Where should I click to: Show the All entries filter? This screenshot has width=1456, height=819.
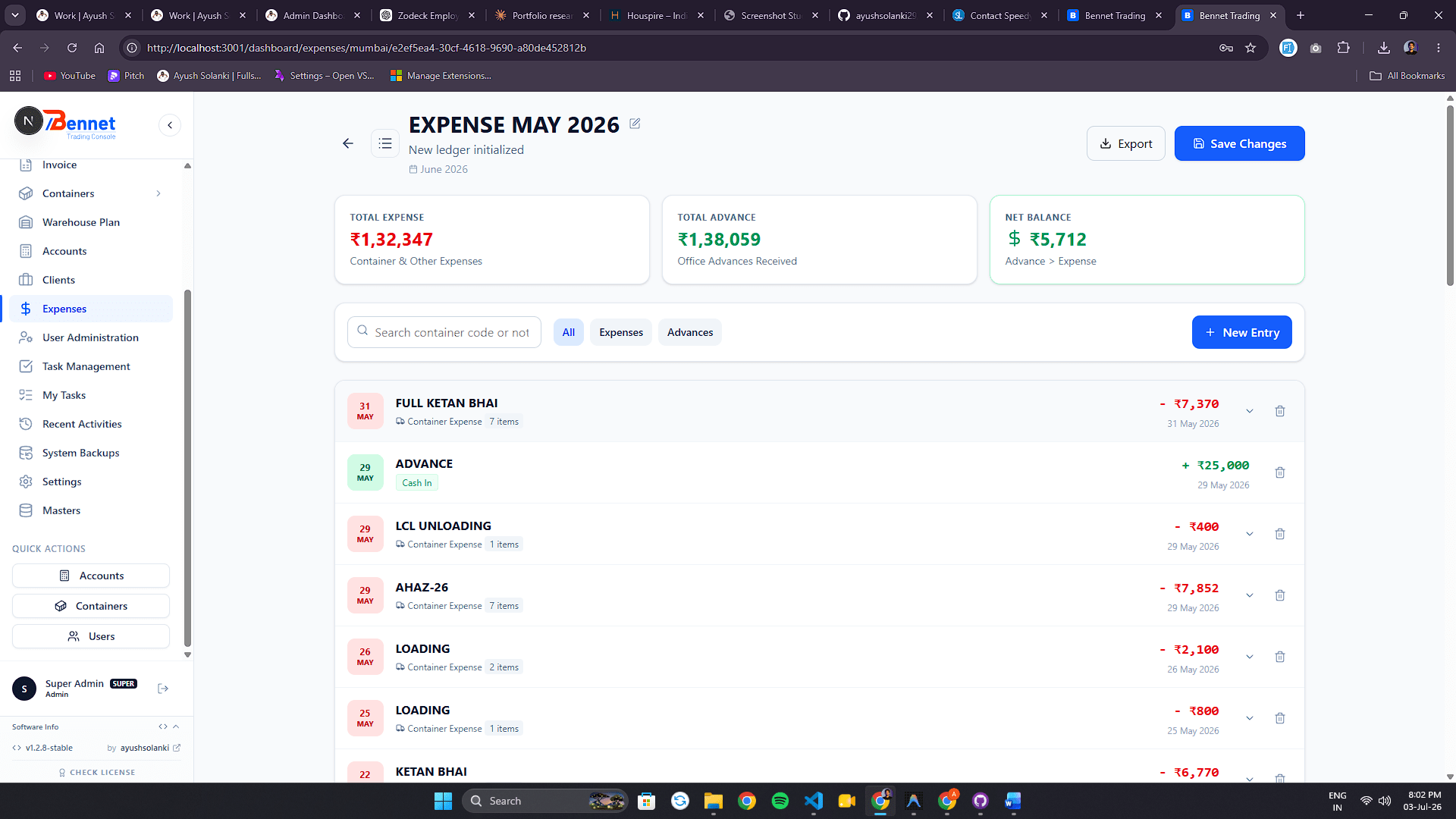(569, 332)
